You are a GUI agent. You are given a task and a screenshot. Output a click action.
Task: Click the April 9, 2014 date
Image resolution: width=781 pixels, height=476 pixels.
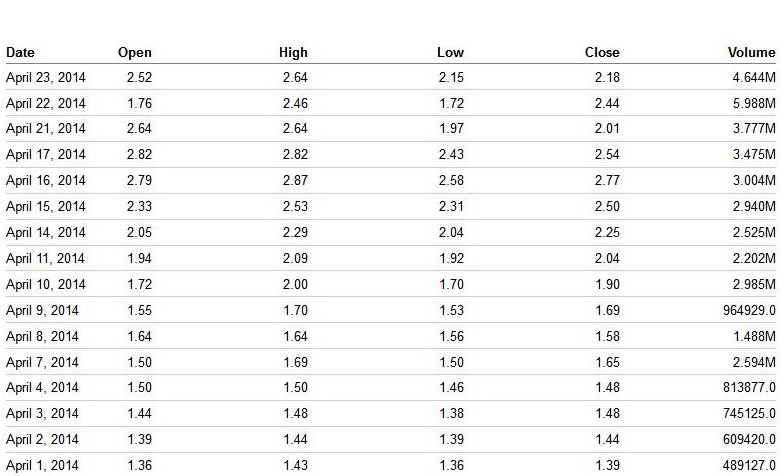coord(42,311)
